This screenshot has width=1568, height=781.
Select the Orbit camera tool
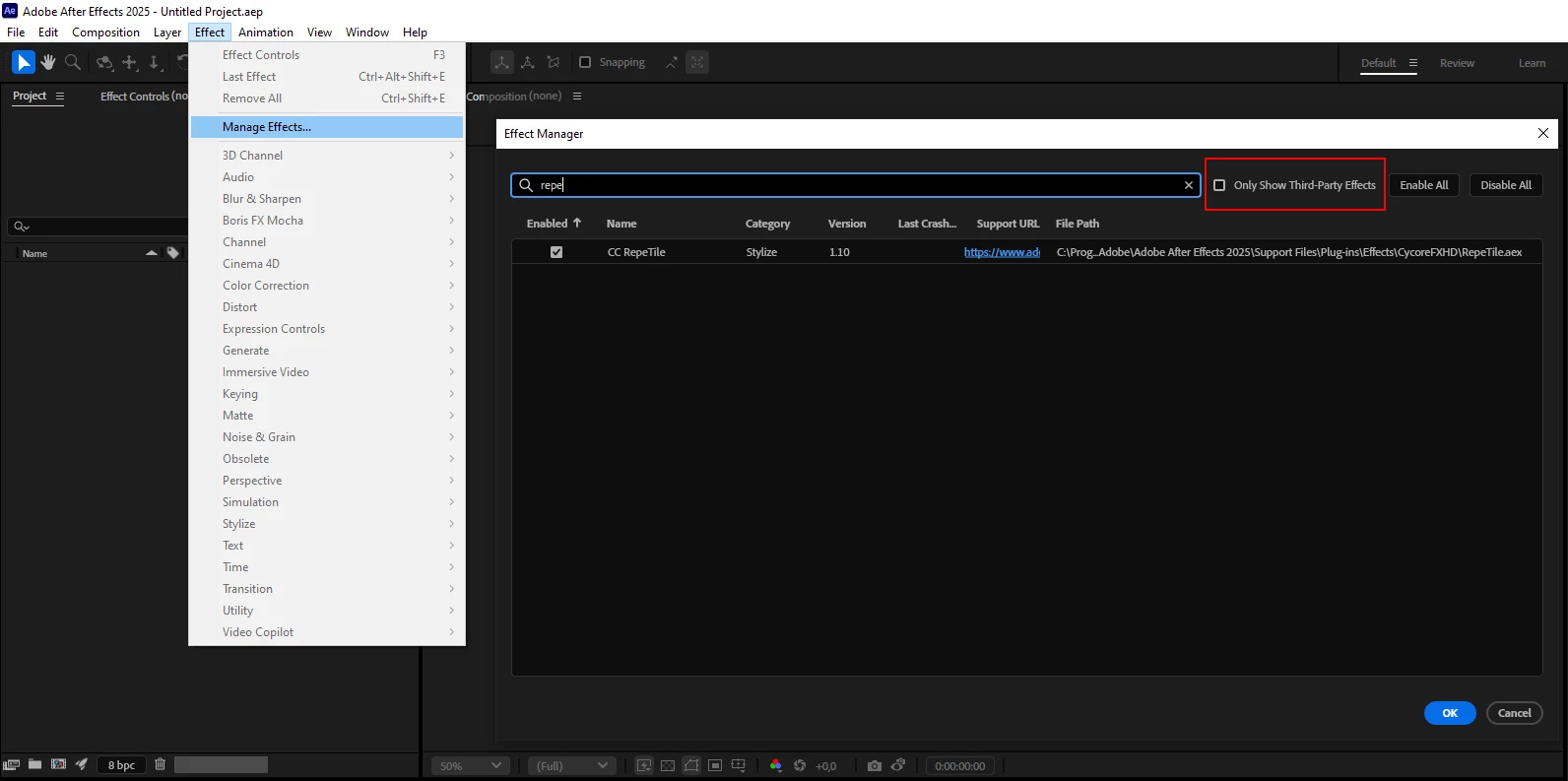point(104,62)
